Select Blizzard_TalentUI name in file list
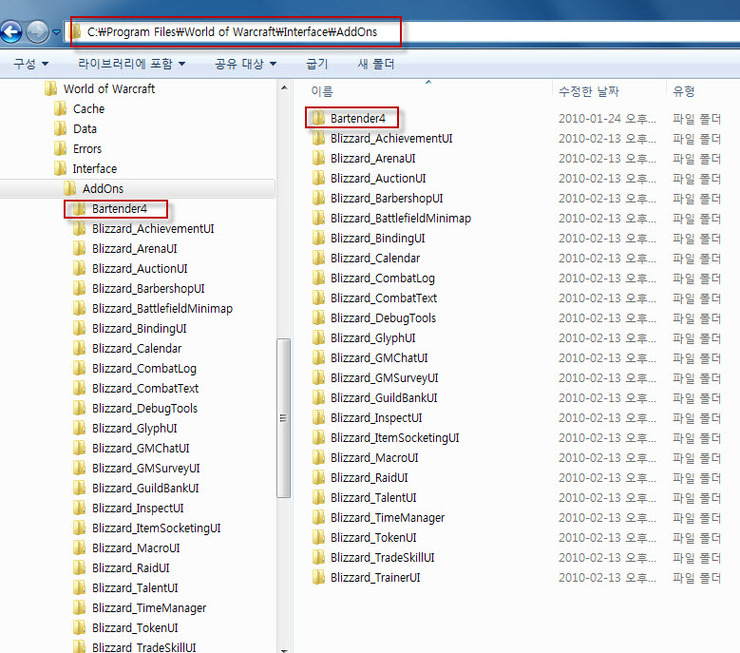740x653 pixels. (373, 498)
